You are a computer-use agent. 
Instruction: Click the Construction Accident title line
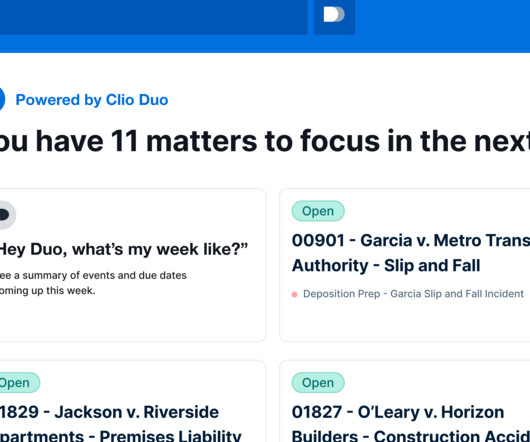(x=411, y=436)
